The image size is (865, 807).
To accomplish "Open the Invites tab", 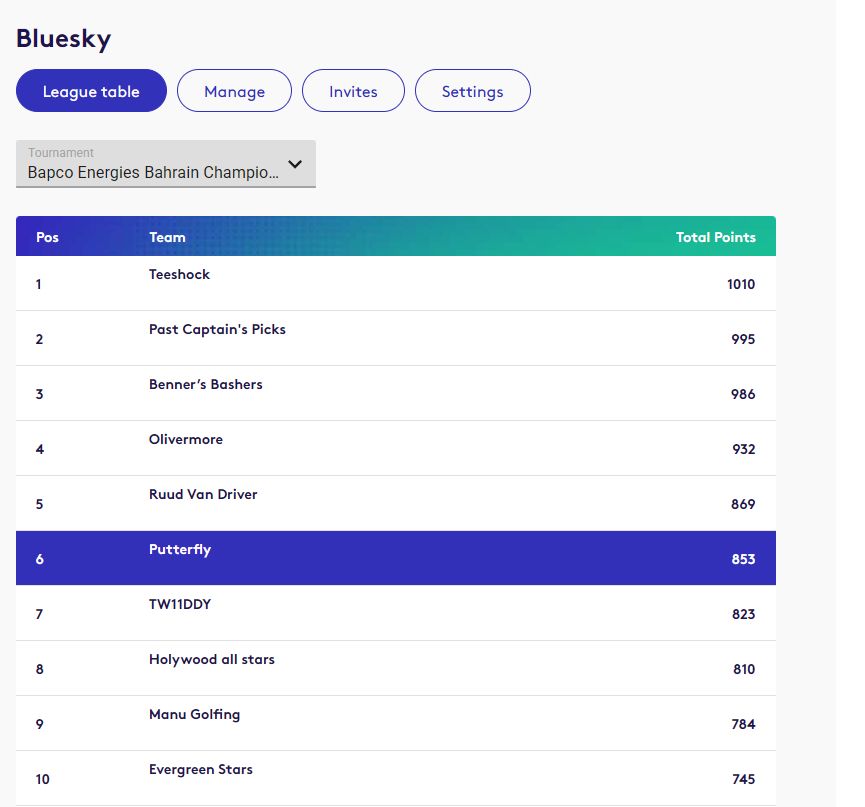I will (353, 90).
